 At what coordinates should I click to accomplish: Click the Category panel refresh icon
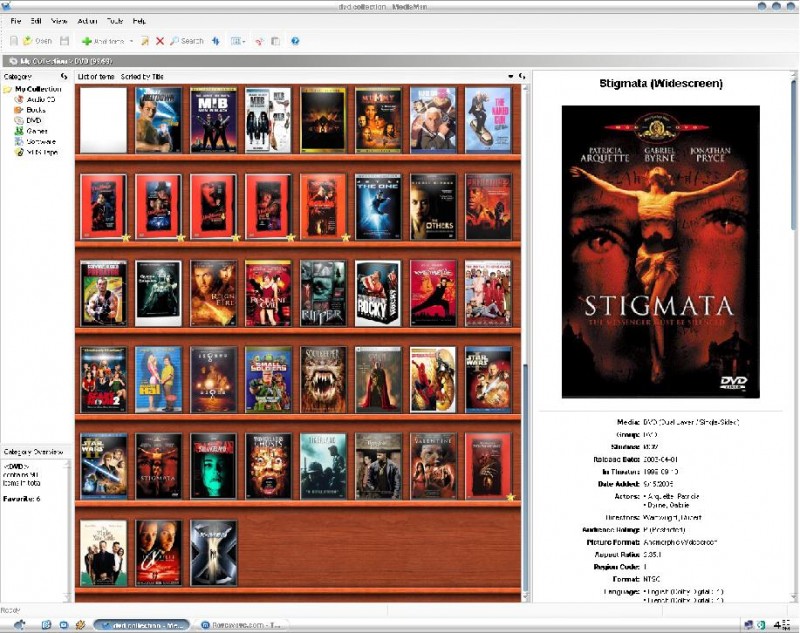64,77
